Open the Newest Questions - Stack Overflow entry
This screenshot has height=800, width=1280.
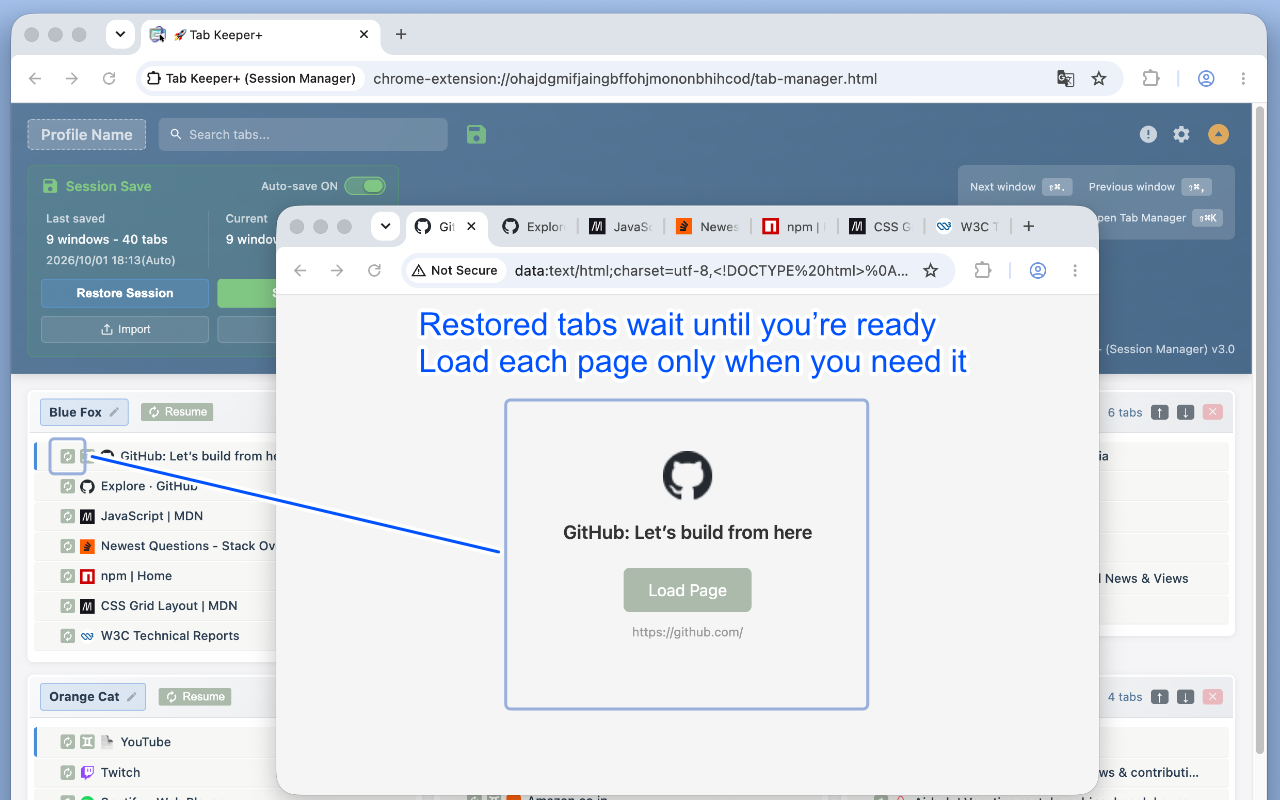[x=187, y=546]
